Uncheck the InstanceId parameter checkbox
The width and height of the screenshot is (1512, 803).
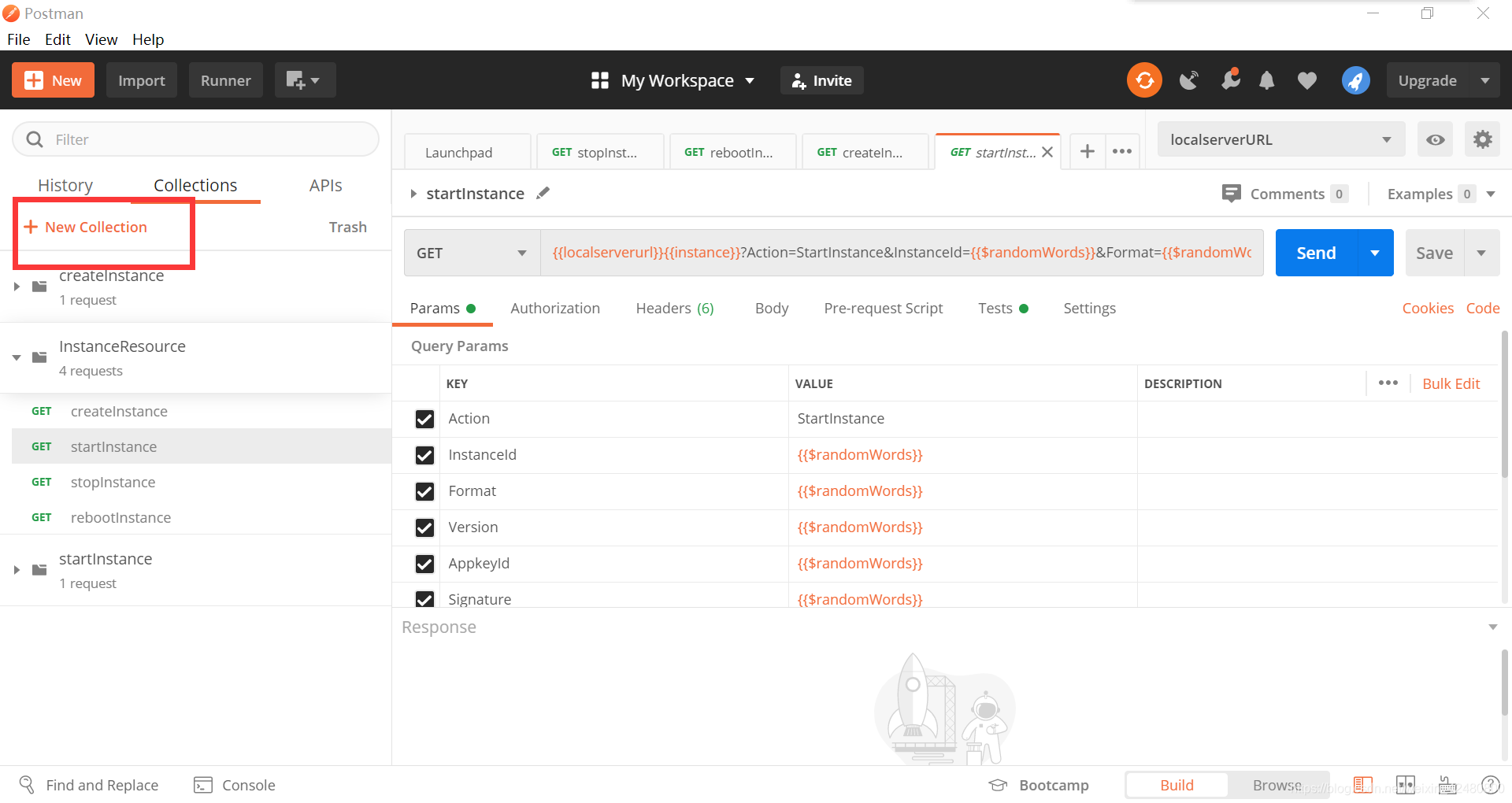(x=424, y=455)
